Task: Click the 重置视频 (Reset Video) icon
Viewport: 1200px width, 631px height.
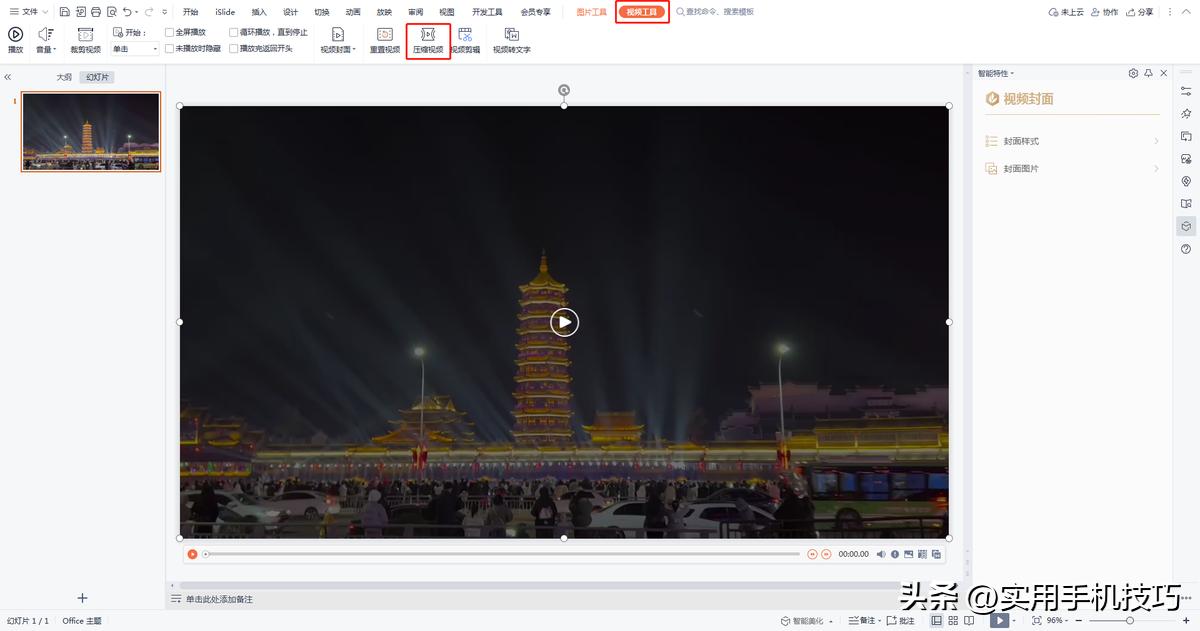Action: pyautogui.click(x=384, y=40)
